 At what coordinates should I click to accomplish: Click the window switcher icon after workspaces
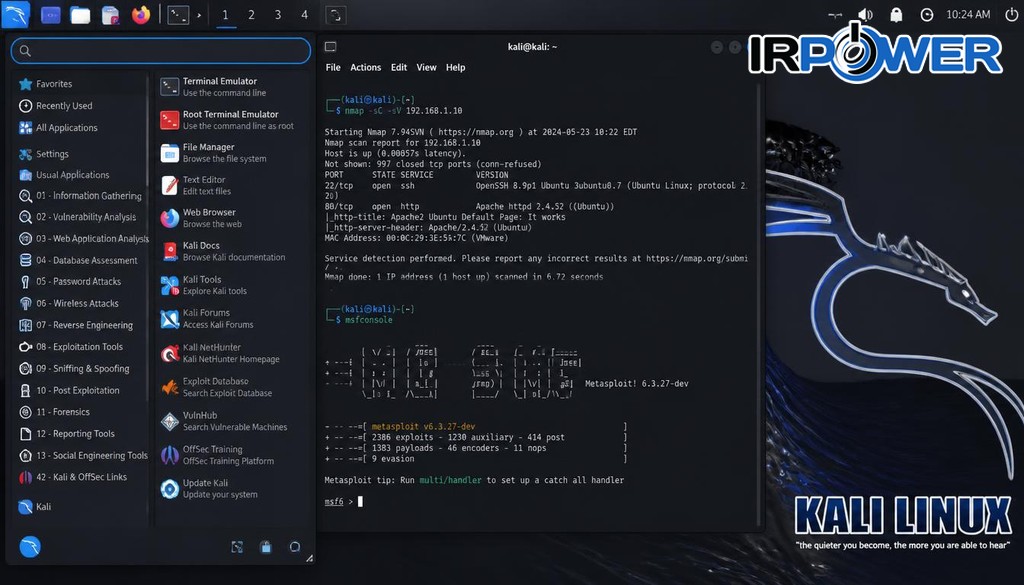335,14
